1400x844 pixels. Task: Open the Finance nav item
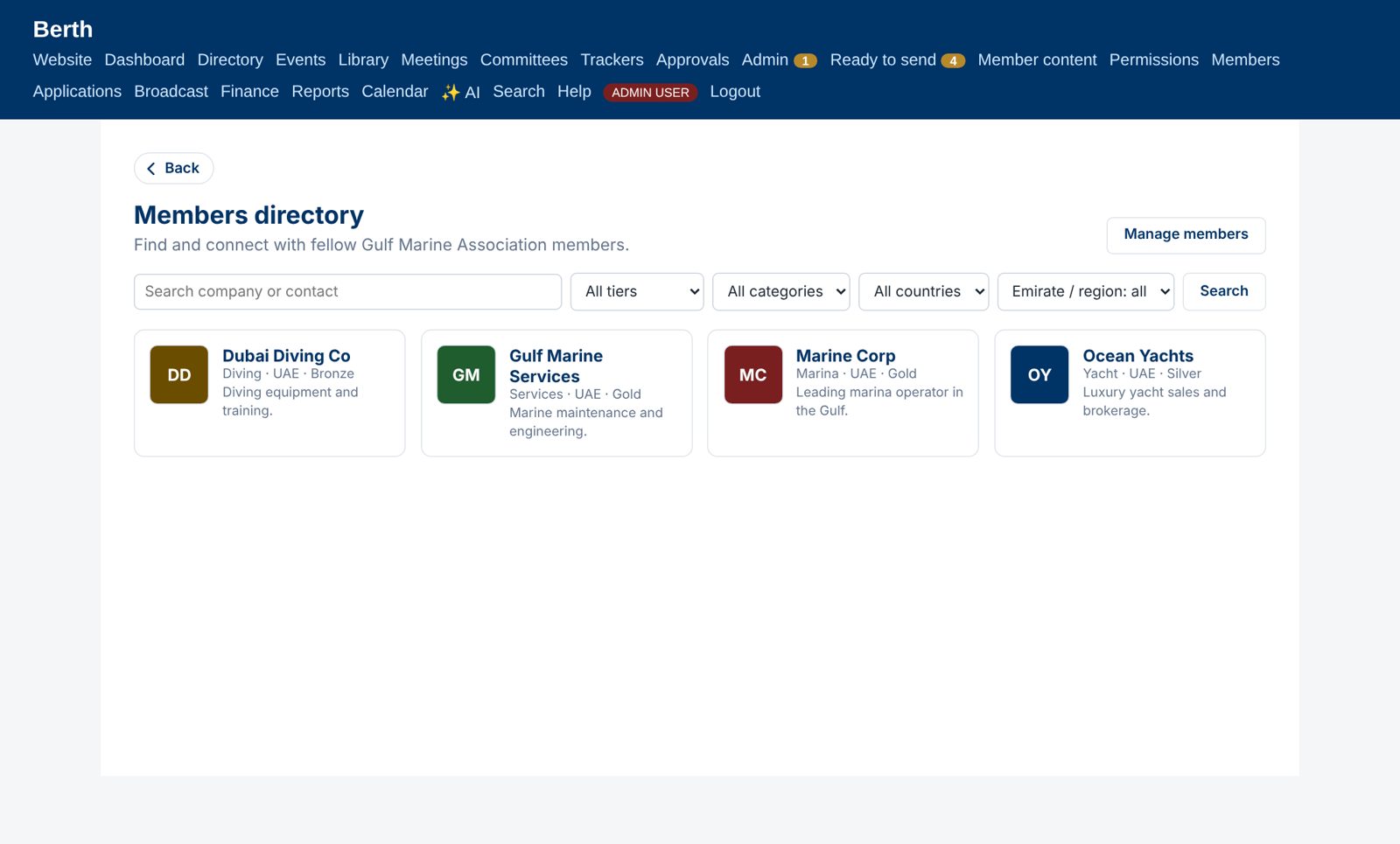pos(249,91)
